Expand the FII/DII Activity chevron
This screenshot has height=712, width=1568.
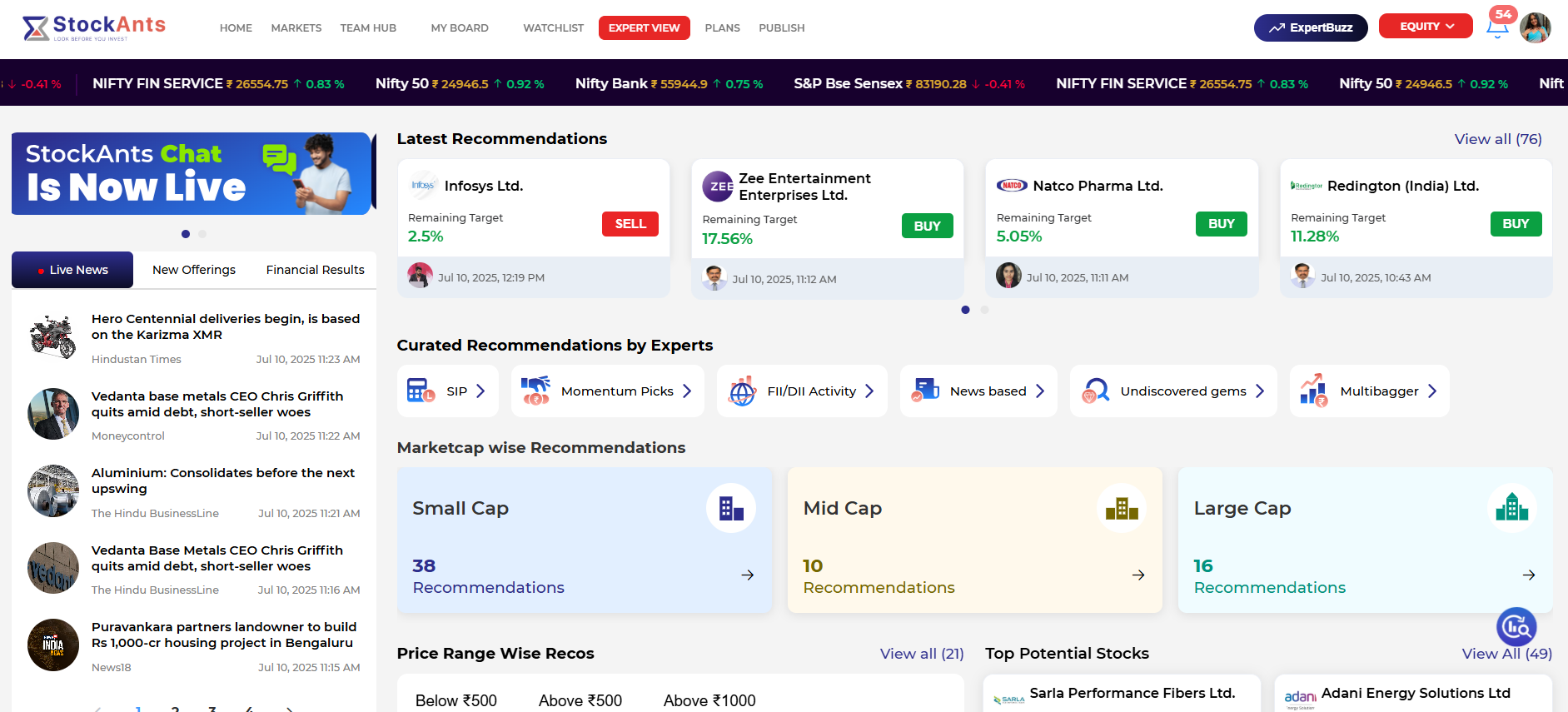pos(869,391)
